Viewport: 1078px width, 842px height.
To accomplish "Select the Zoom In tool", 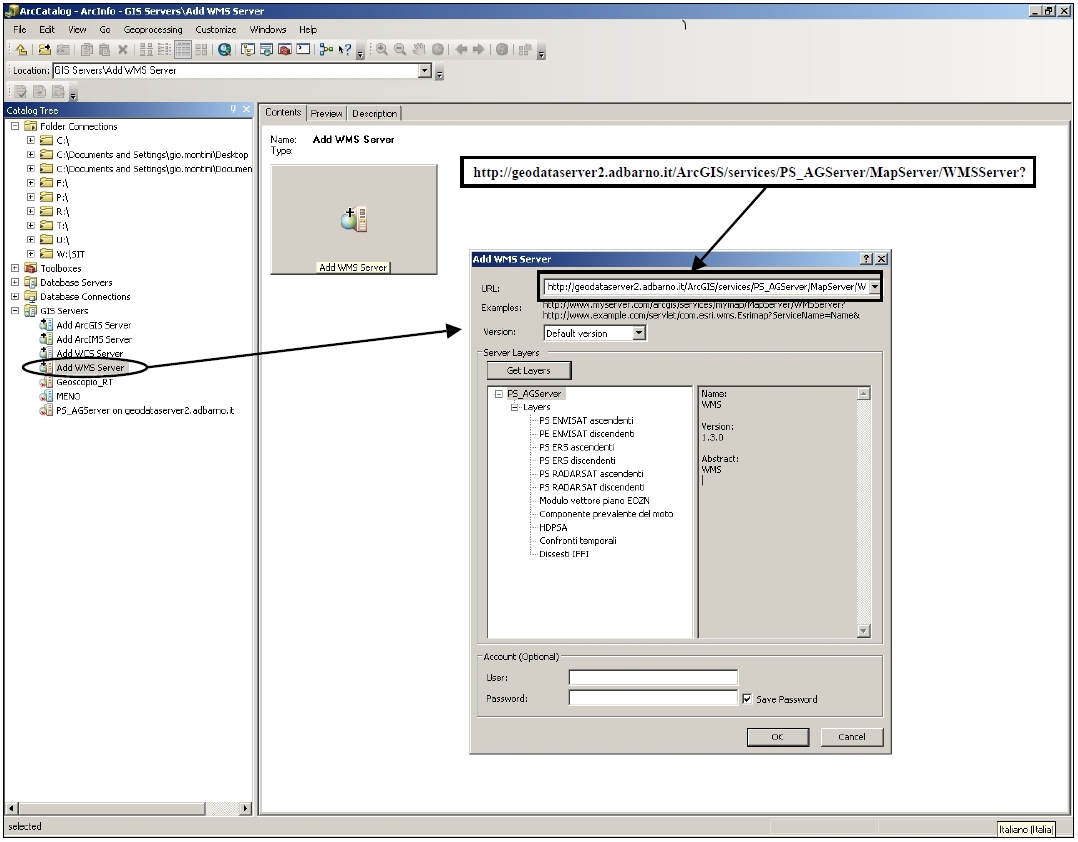I will (382, 49).
